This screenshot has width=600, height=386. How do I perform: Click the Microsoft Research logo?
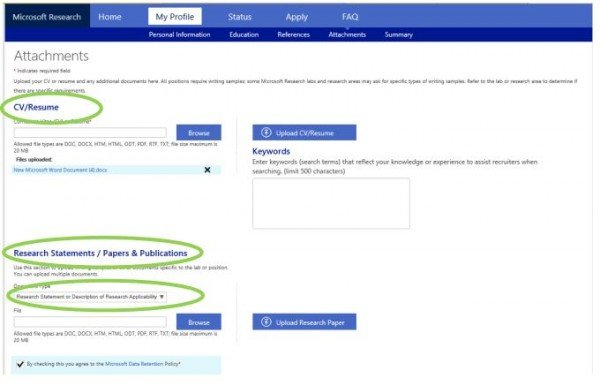(47, 17)
